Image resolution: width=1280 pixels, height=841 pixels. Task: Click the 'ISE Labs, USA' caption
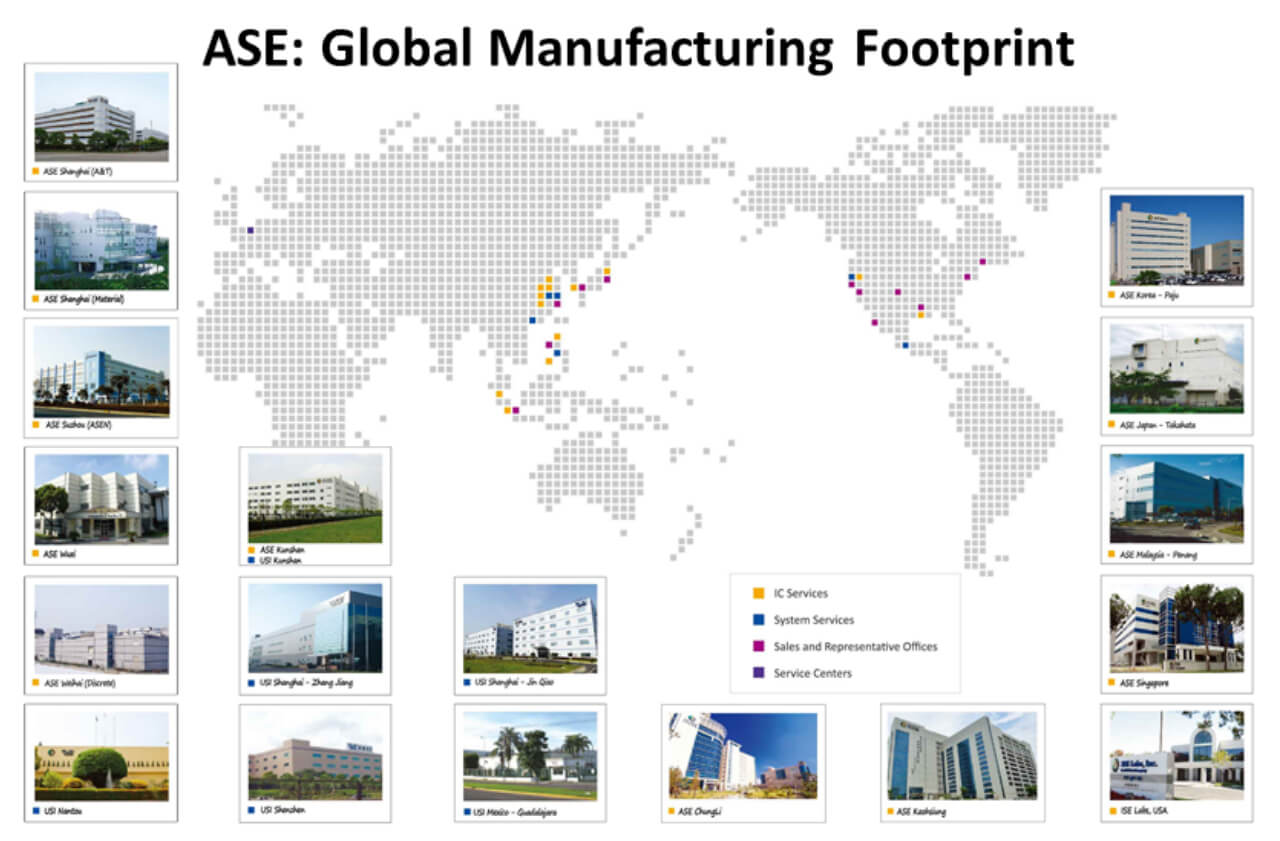click(x=1144, y=811)
